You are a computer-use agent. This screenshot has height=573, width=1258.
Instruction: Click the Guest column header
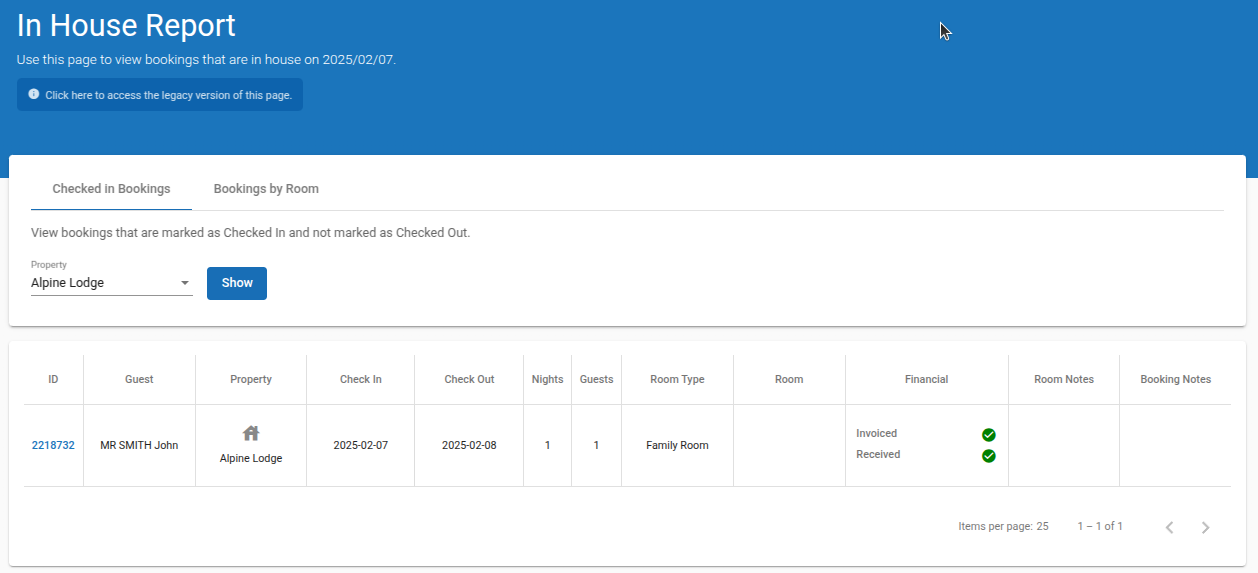coord(139,379)
